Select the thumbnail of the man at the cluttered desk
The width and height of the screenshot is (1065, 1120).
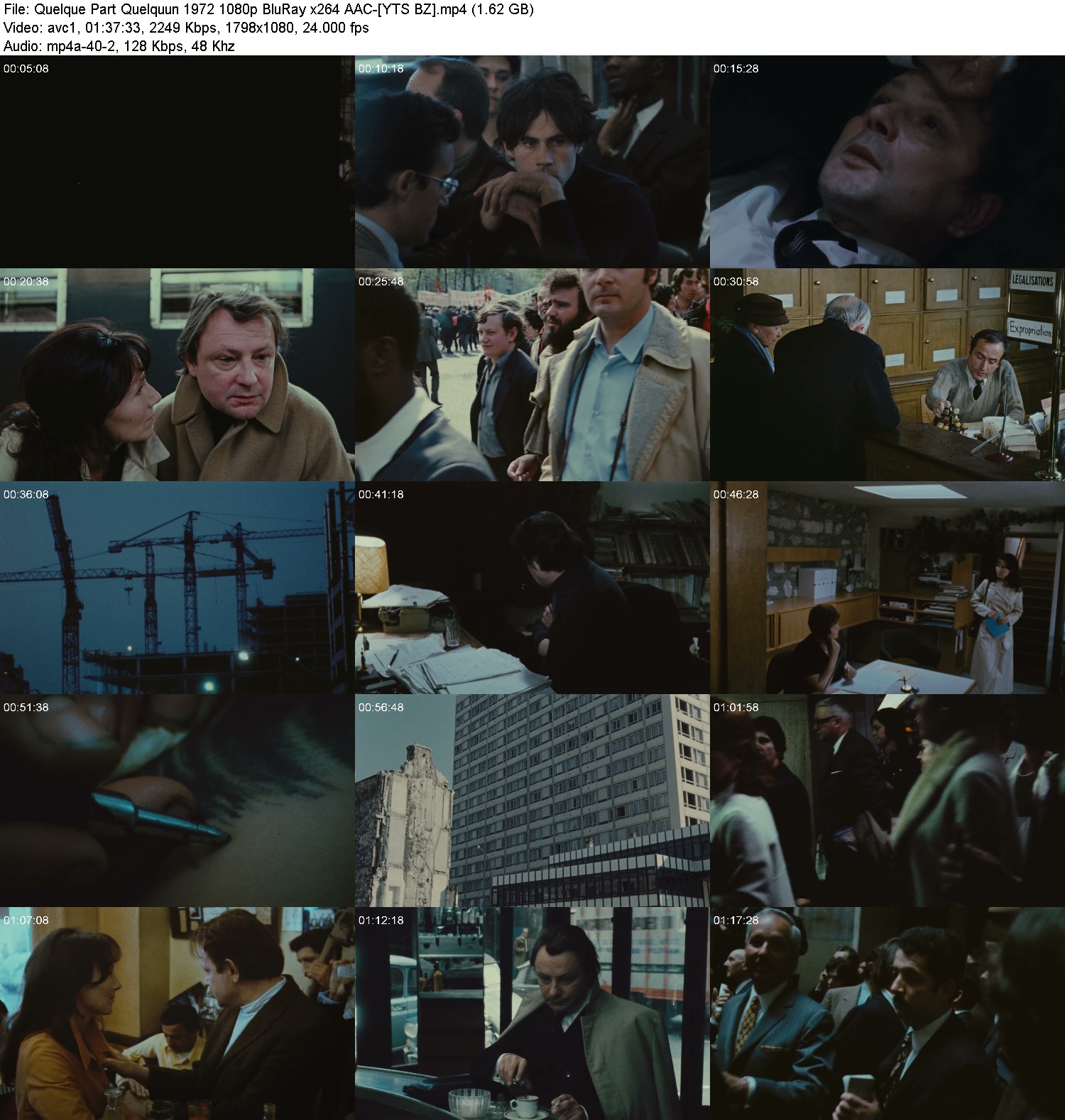click(532, 588)
